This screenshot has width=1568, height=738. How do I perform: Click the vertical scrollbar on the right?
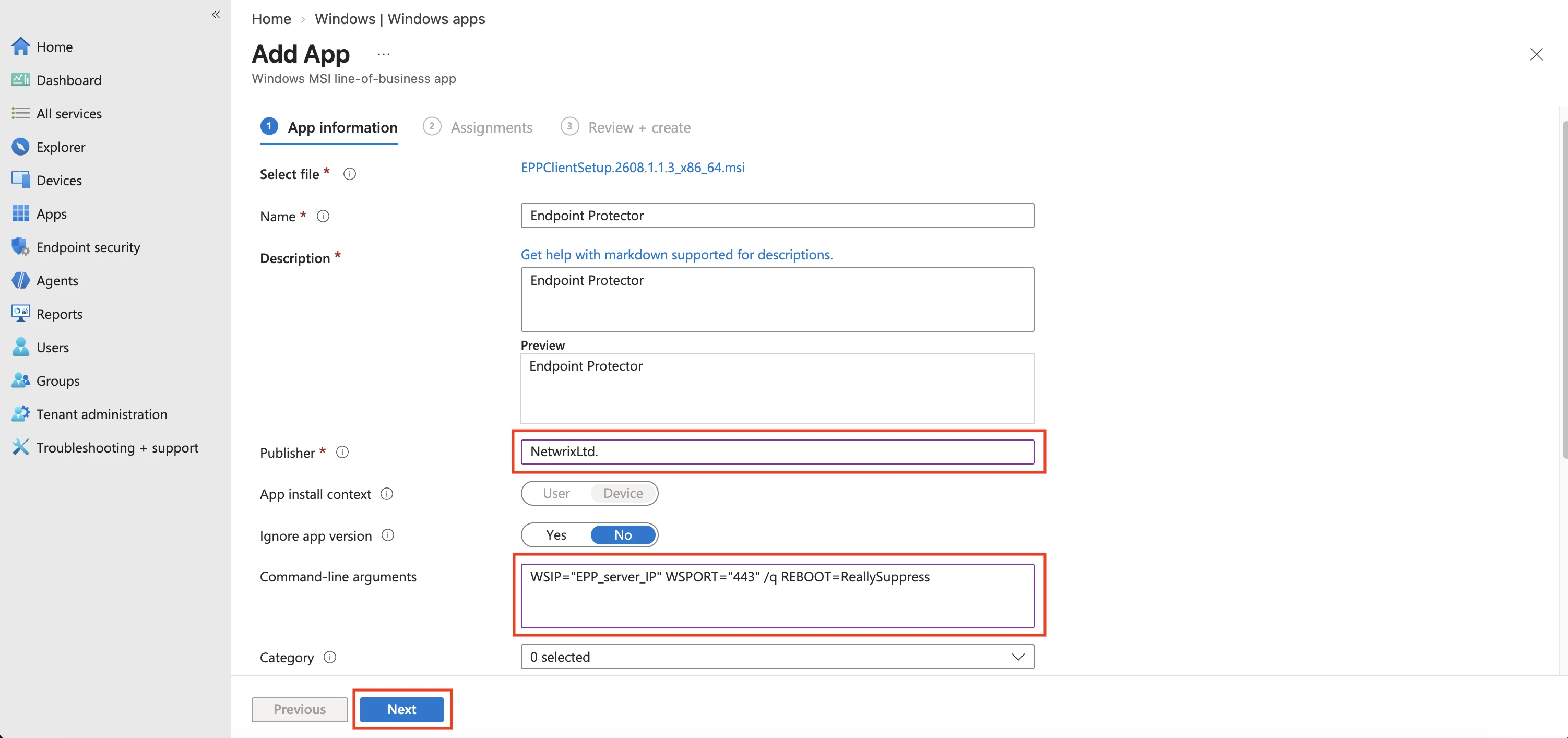pos(1564,289)
